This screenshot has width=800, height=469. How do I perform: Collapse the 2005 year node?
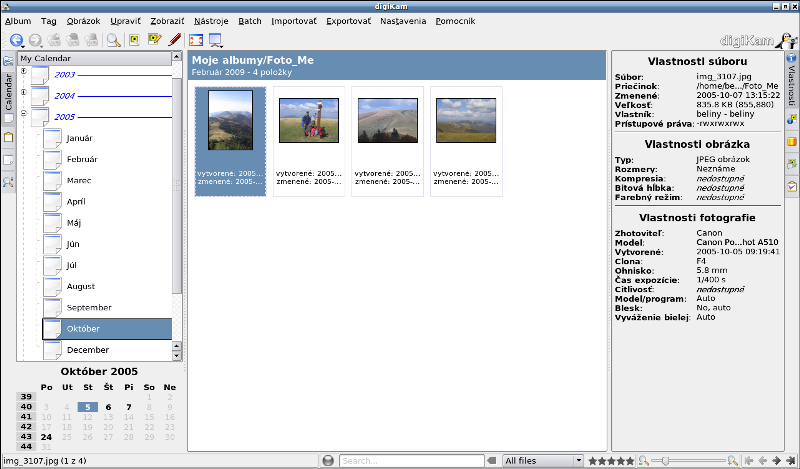click(23, 113)
